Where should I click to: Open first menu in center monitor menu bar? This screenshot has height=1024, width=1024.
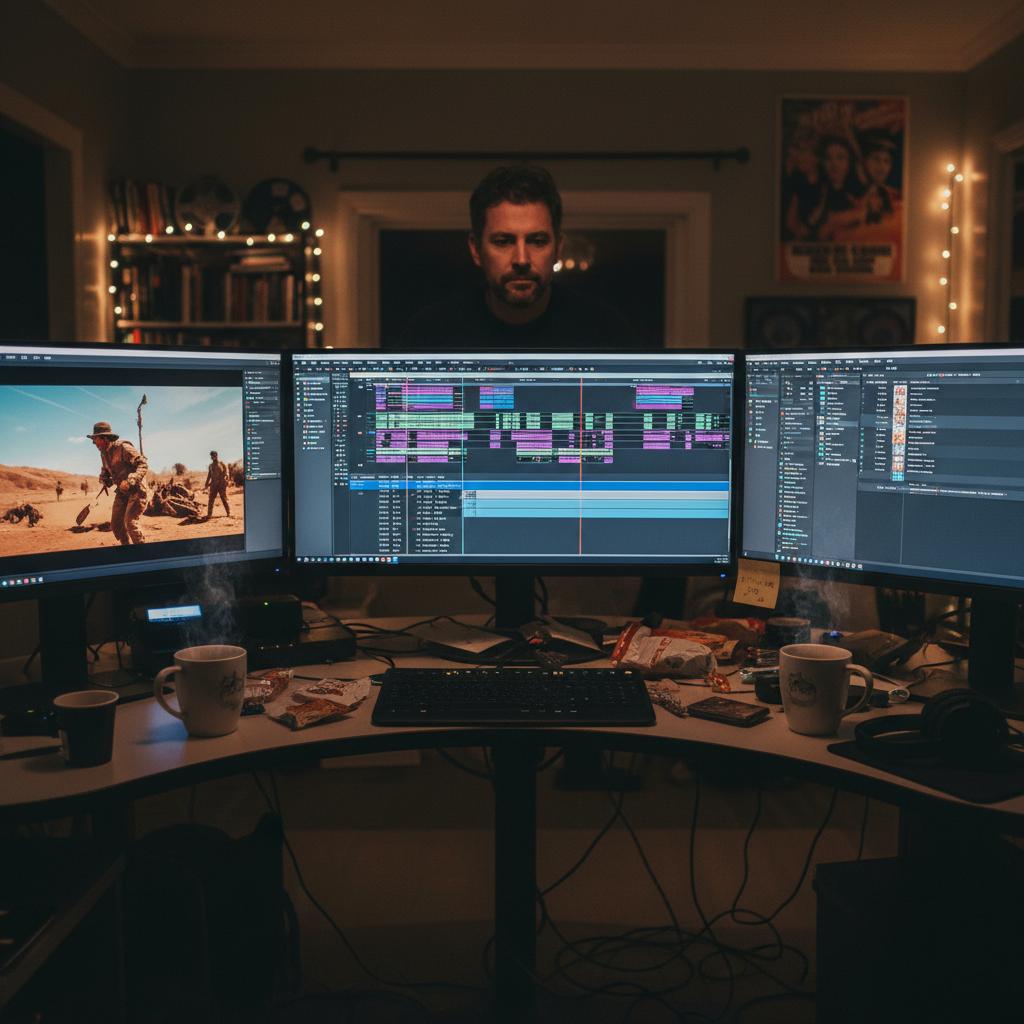303,362
